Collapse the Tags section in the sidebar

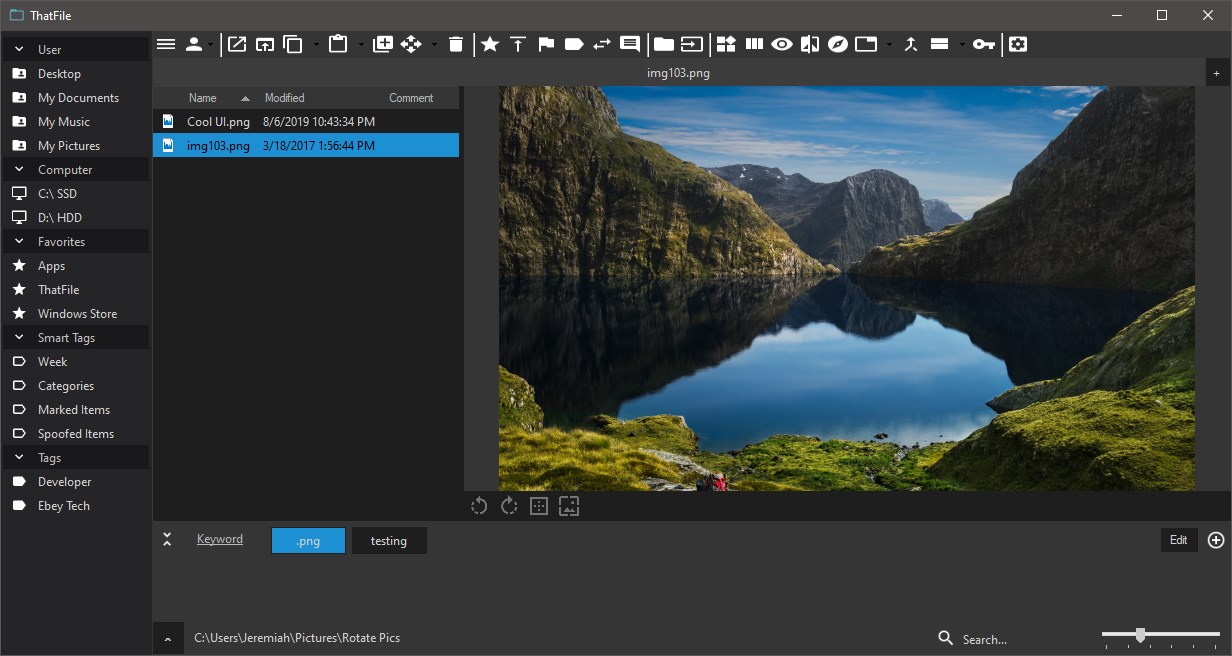coord(19,457)
